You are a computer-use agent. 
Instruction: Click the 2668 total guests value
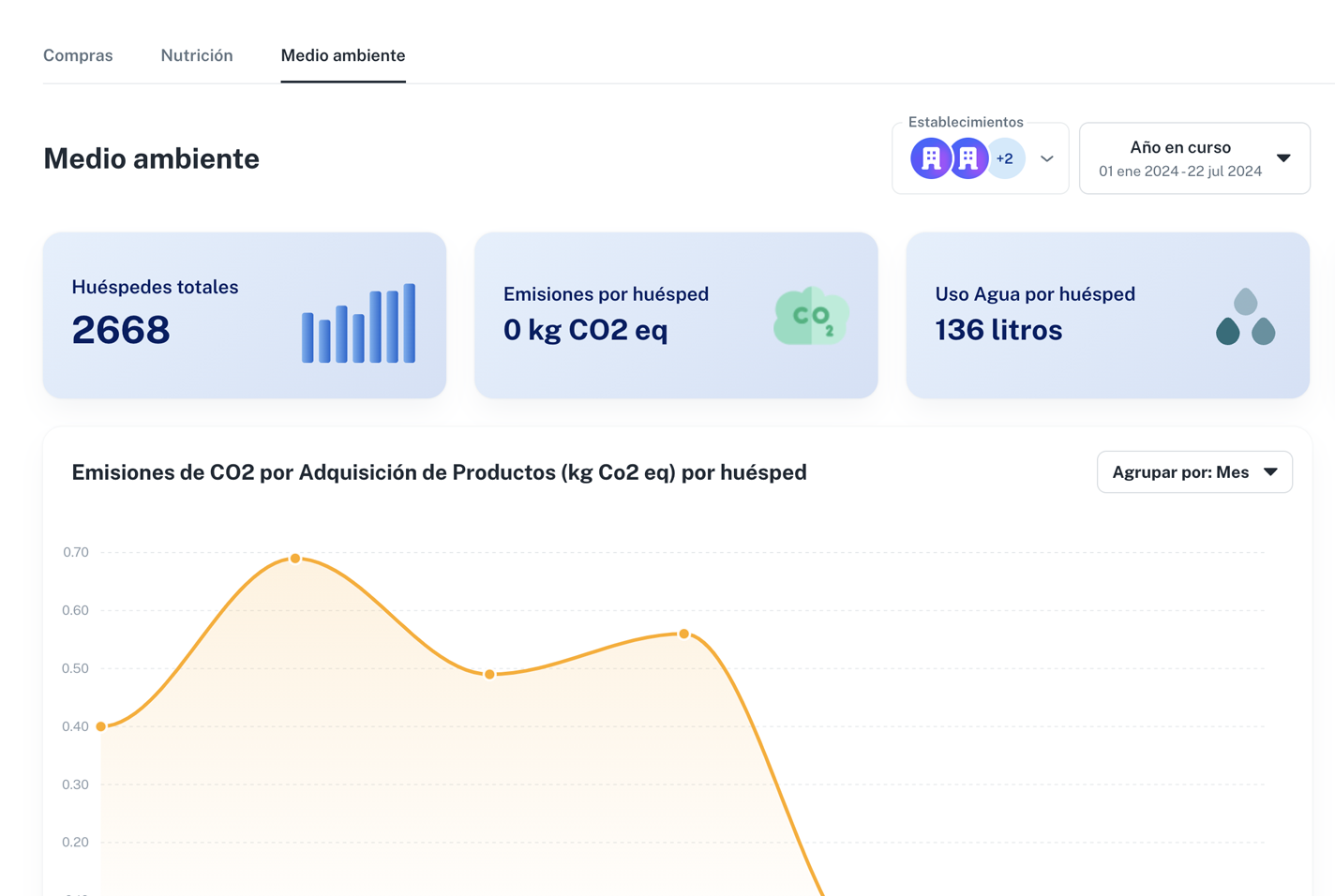coord(121,330)
